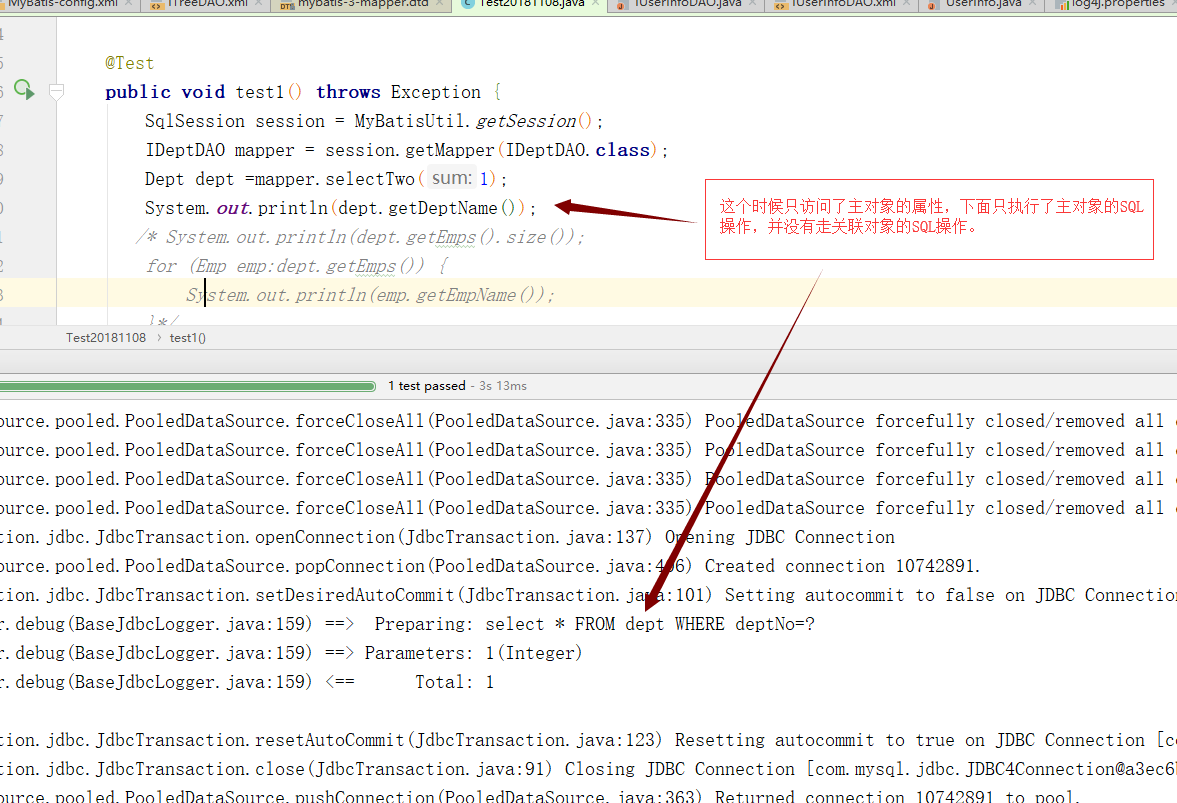Click the green test progress bar

(x=190, y=385)
